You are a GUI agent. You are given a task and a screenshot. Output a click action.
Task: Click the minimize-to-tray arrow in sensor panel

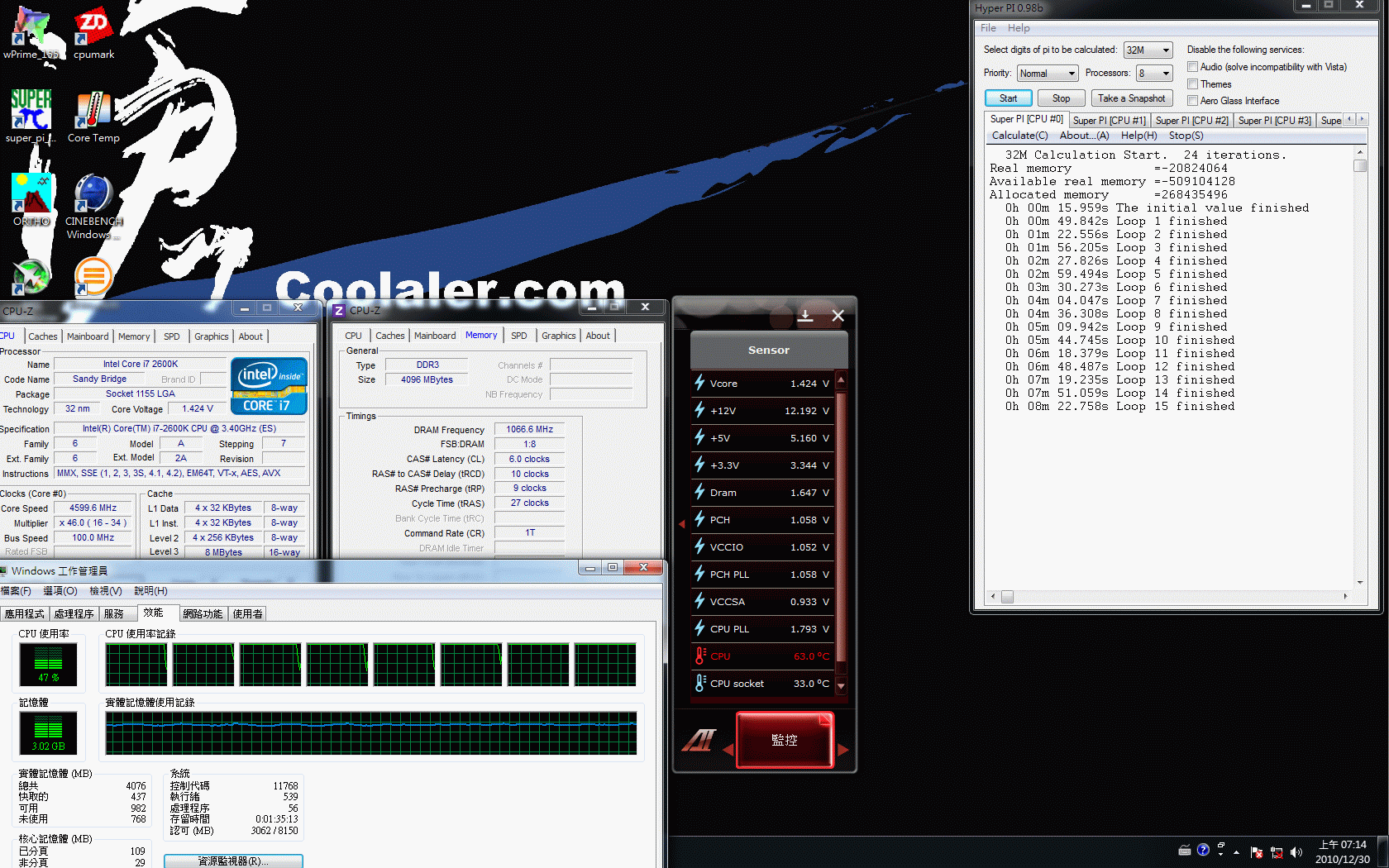pyautogui.click(x=805, y=316)
